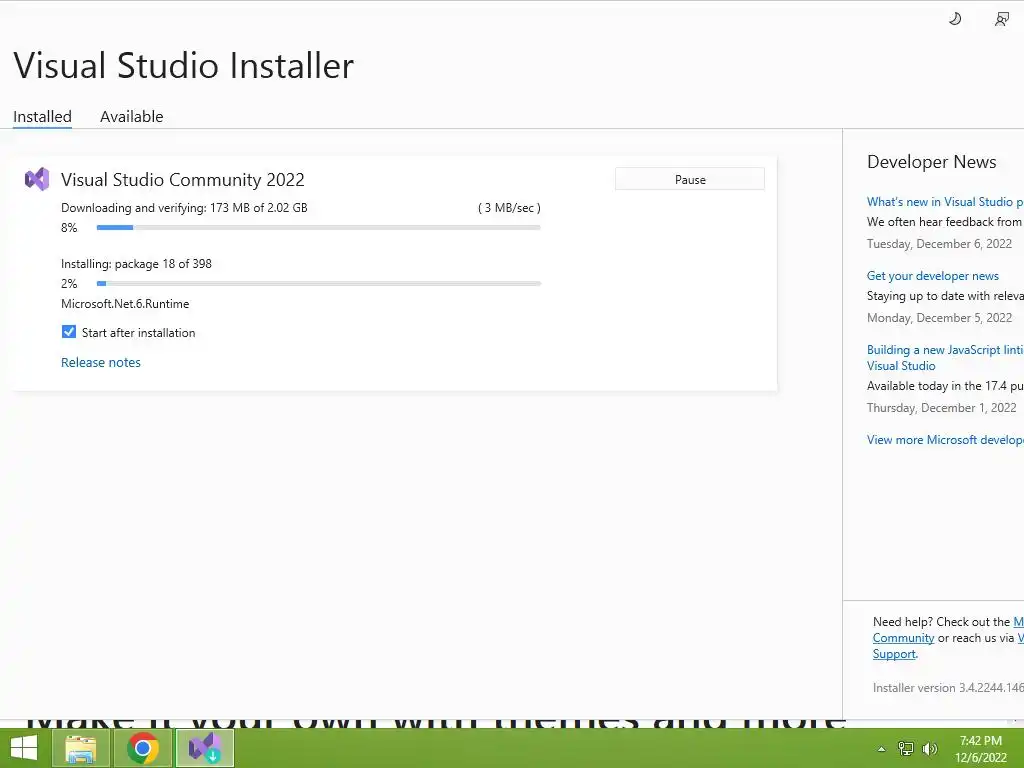Image resolution: width=1024 pixels, height=768 pixels.
Task: Open the Release notes link
Action: [x=101, y=362]
